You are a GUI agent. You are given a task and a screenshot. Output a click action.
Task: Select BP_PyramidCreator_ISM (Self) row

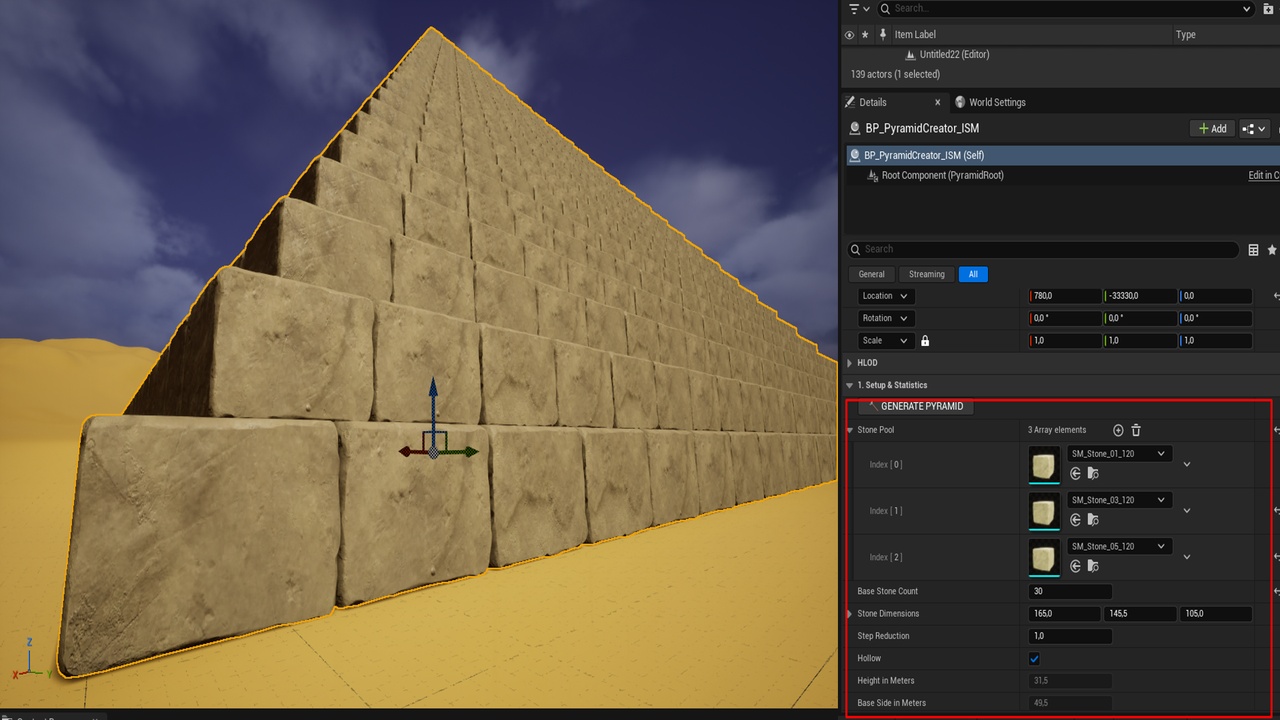(x=1062, y=155)
